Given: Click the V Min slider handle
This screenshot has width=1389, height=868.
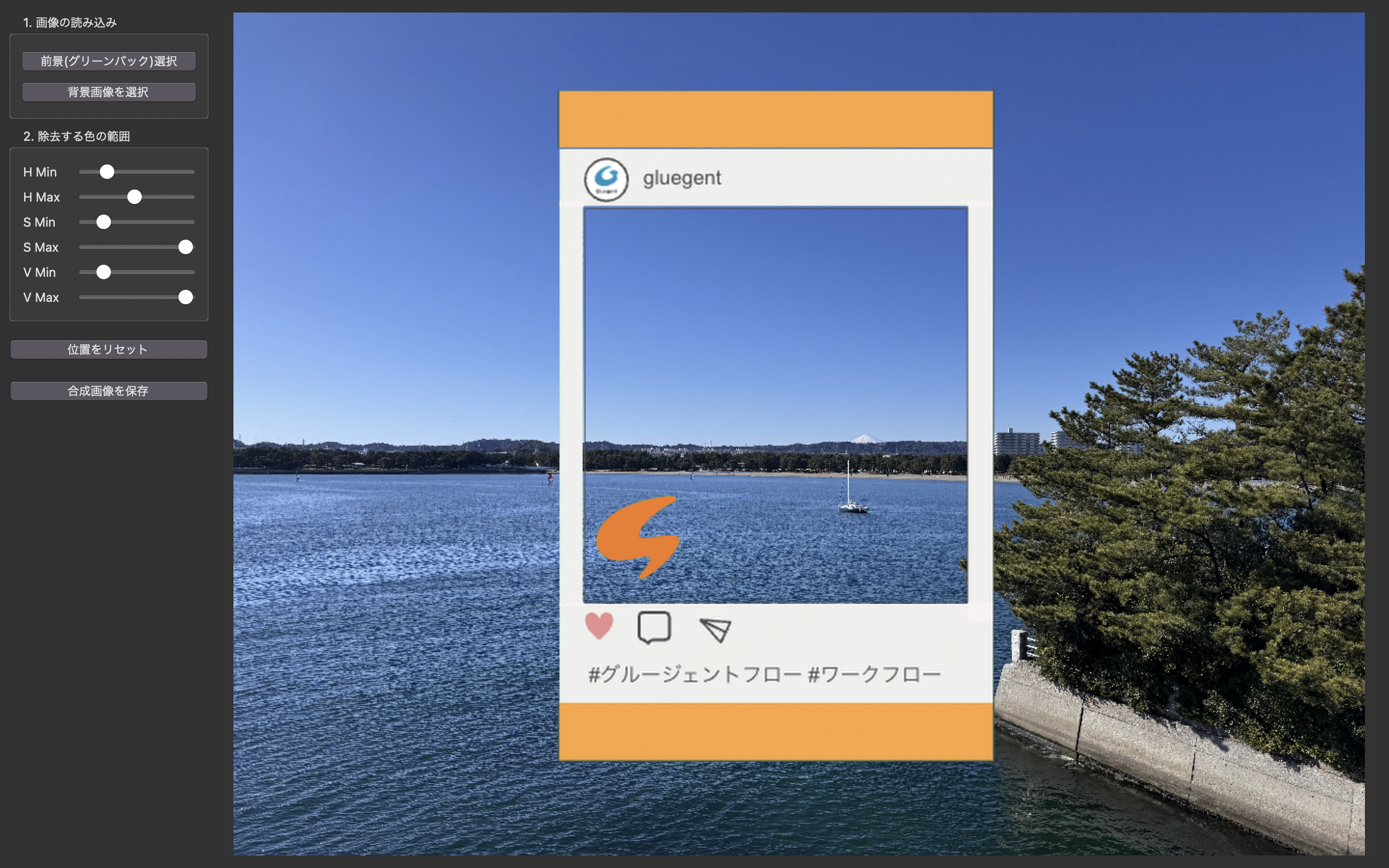Looking at the screenshot, I should pos(105,272).
